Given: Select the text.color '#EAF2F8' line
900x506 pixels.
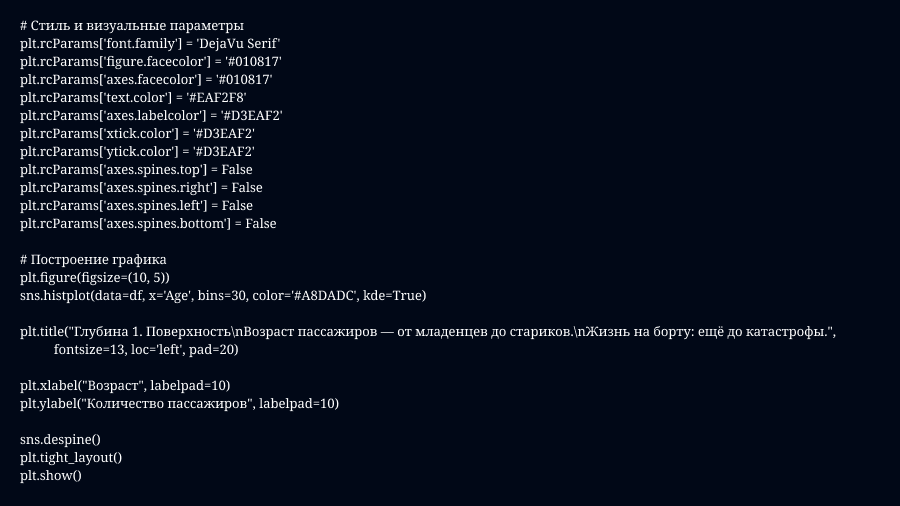Looking at the screenshot, I should pyautogui.click(x=133, y=97).
